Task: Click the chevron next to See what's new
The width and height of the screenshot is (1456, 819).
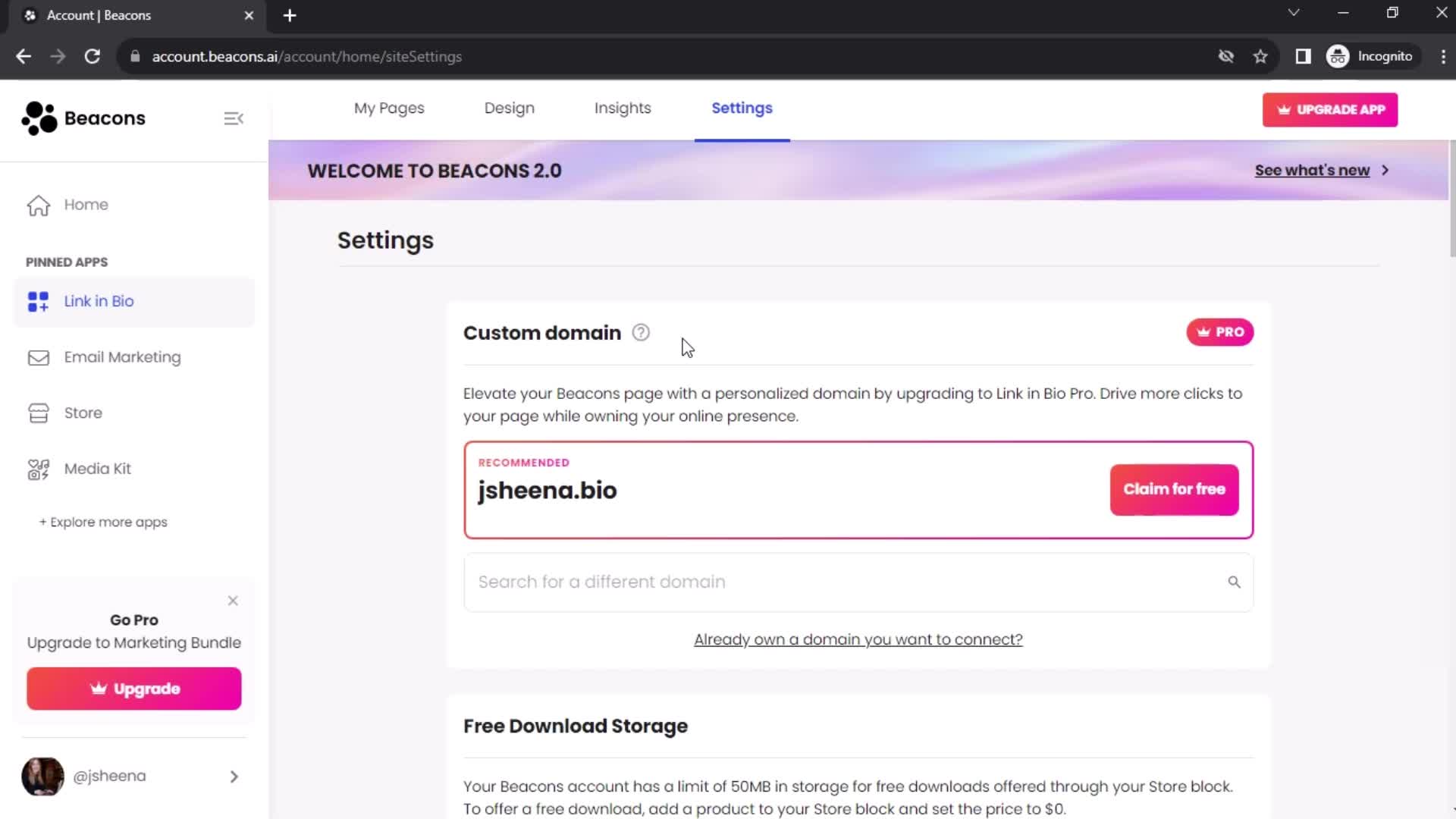Action: coord(1385,170)
